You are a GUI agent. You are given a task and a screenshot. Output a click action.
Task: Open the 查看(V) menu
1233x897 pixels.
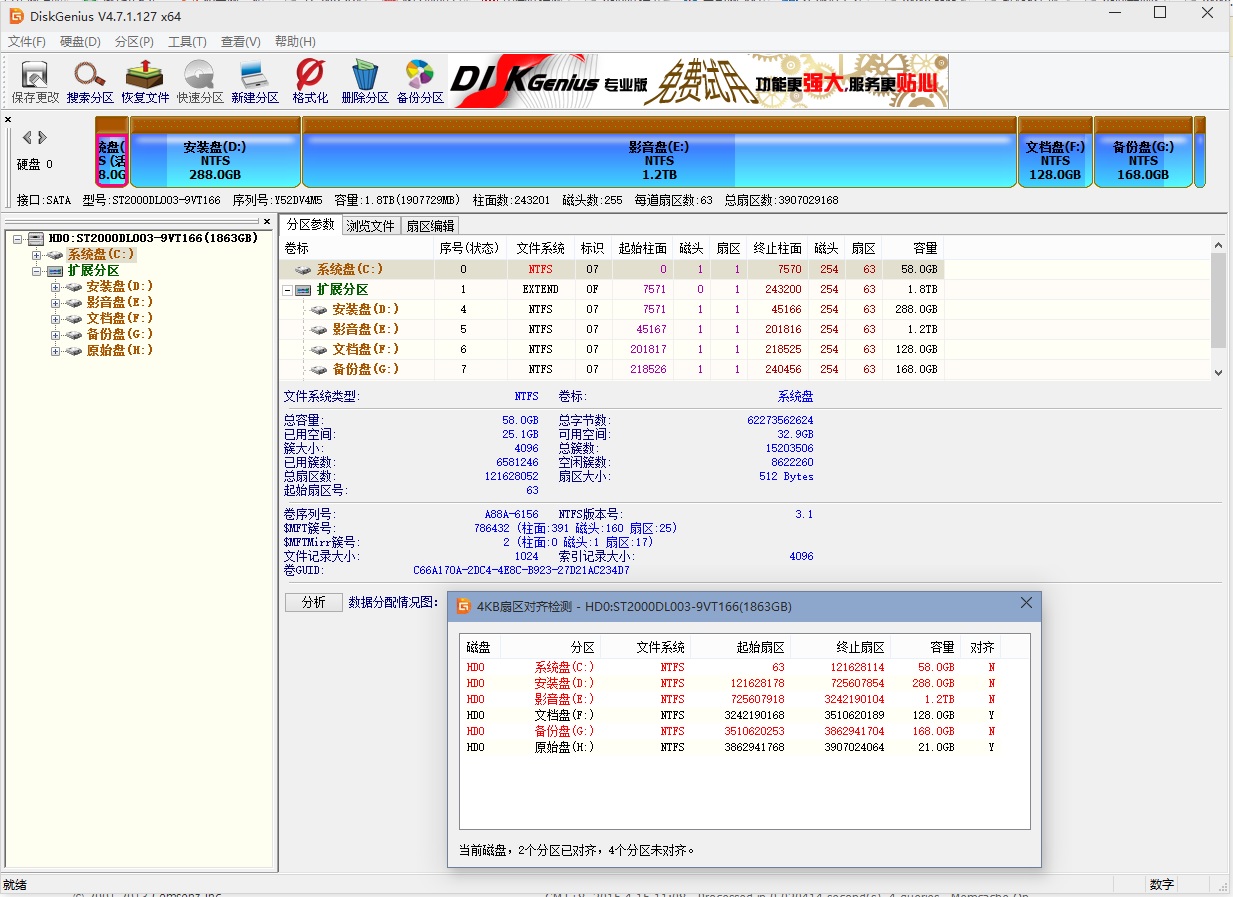[x=241, y=41]
